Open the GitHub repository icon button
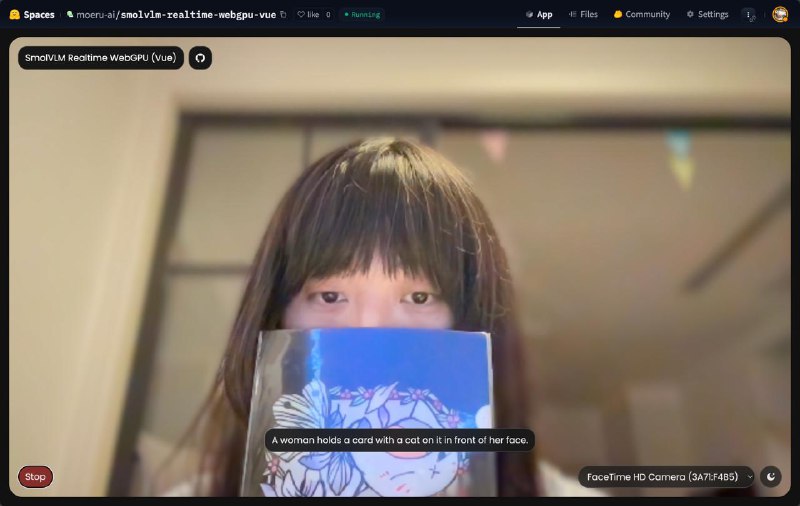This screenshot has height=506, width=800. pos(200,58)
